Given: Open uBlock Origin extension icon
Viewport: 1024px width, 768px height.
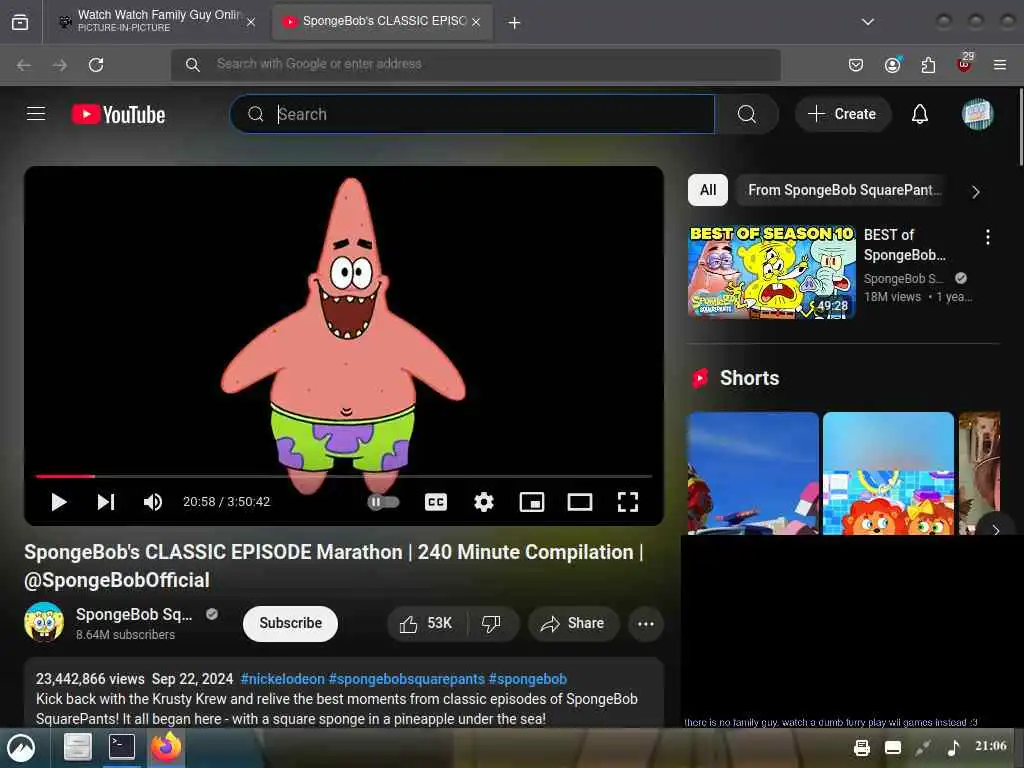Looking at the screenshot, I should point(965,63).
